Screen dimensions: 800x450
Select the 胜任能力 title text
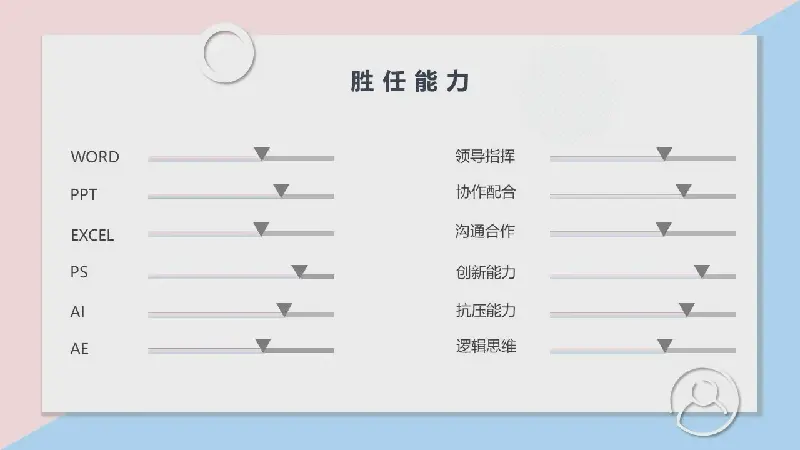pos(410,81)
